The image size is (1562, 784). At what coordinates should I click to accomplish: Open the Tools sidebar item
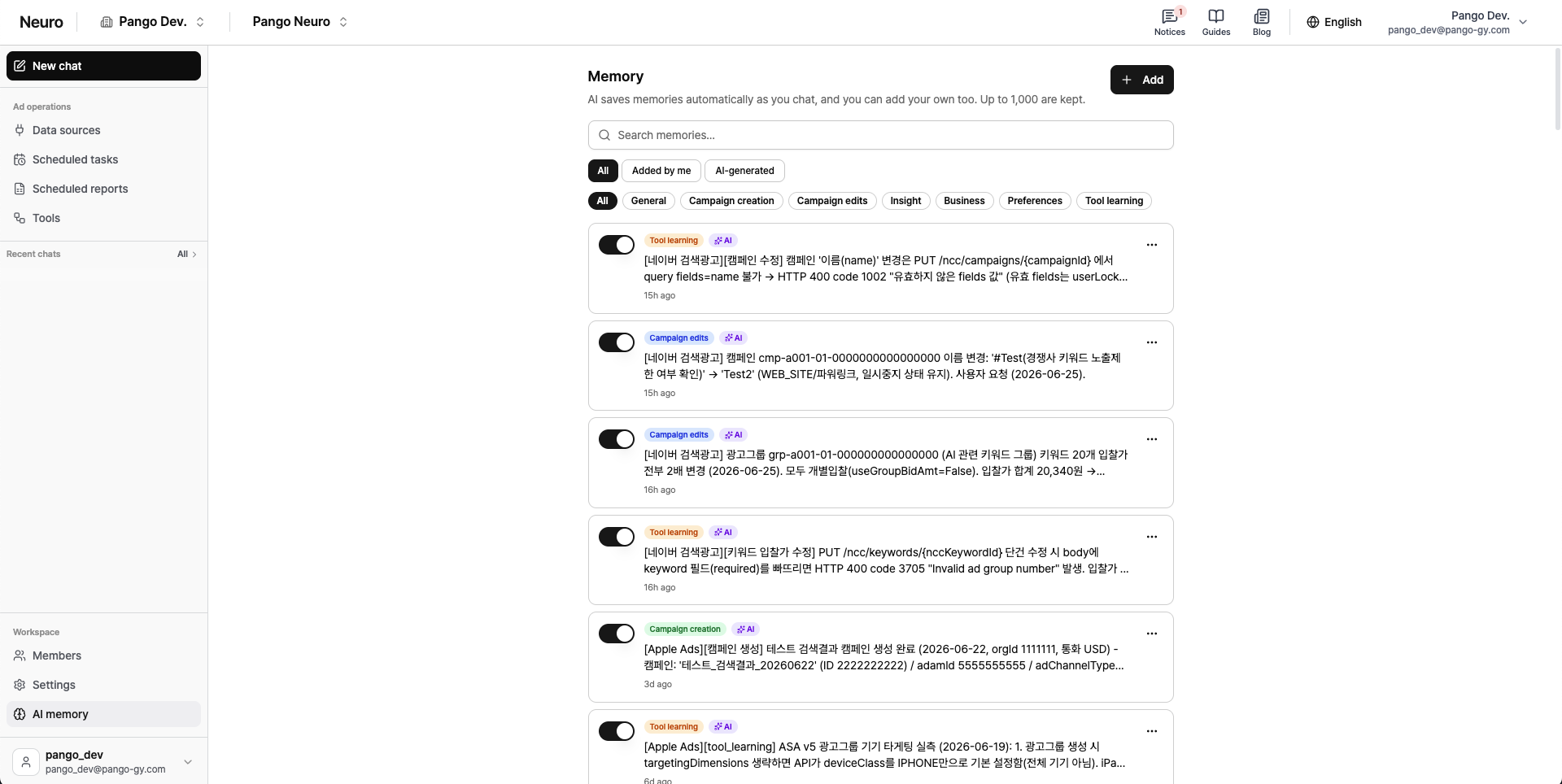pos(103,218)
